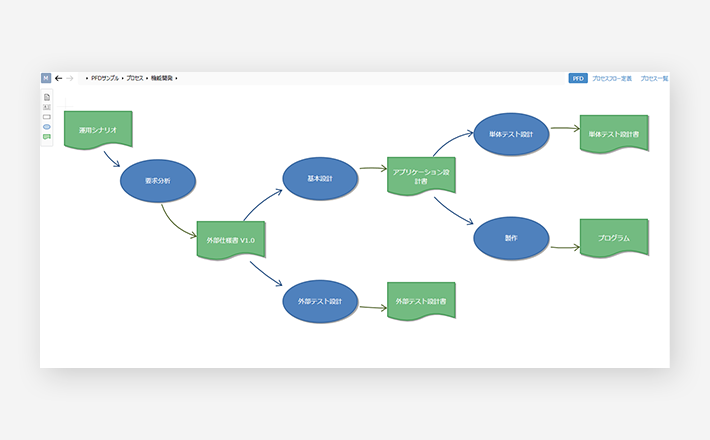Click arrow from 外部仕様書 to 基本設計
The height and width of the screenshot is (440, 710).
pos(261,203)
